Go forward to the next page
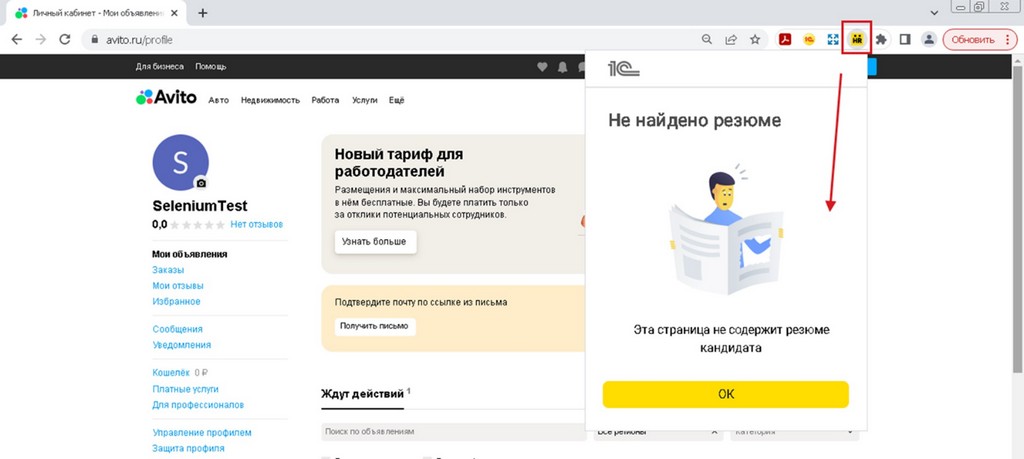Viewport: 1024px width, 459px height. (x=40, y=39)
